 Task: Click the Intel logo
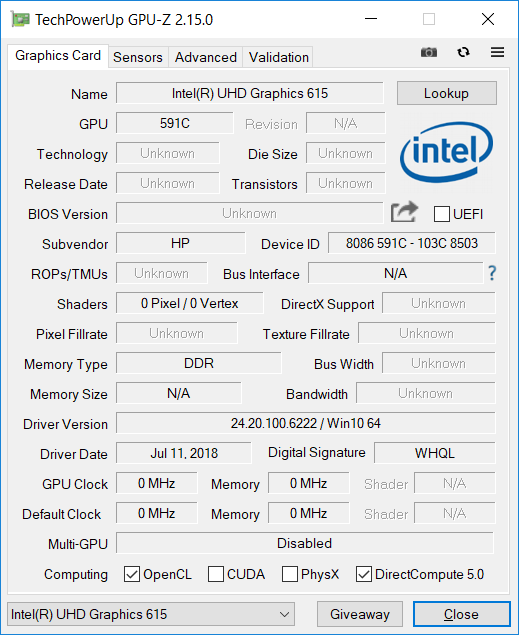tap(446, 152)
